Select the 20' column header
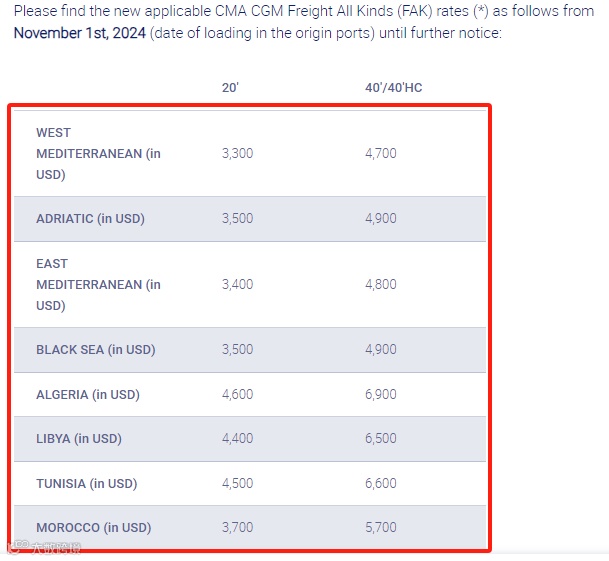609x561 pixels. click(230, 87)
